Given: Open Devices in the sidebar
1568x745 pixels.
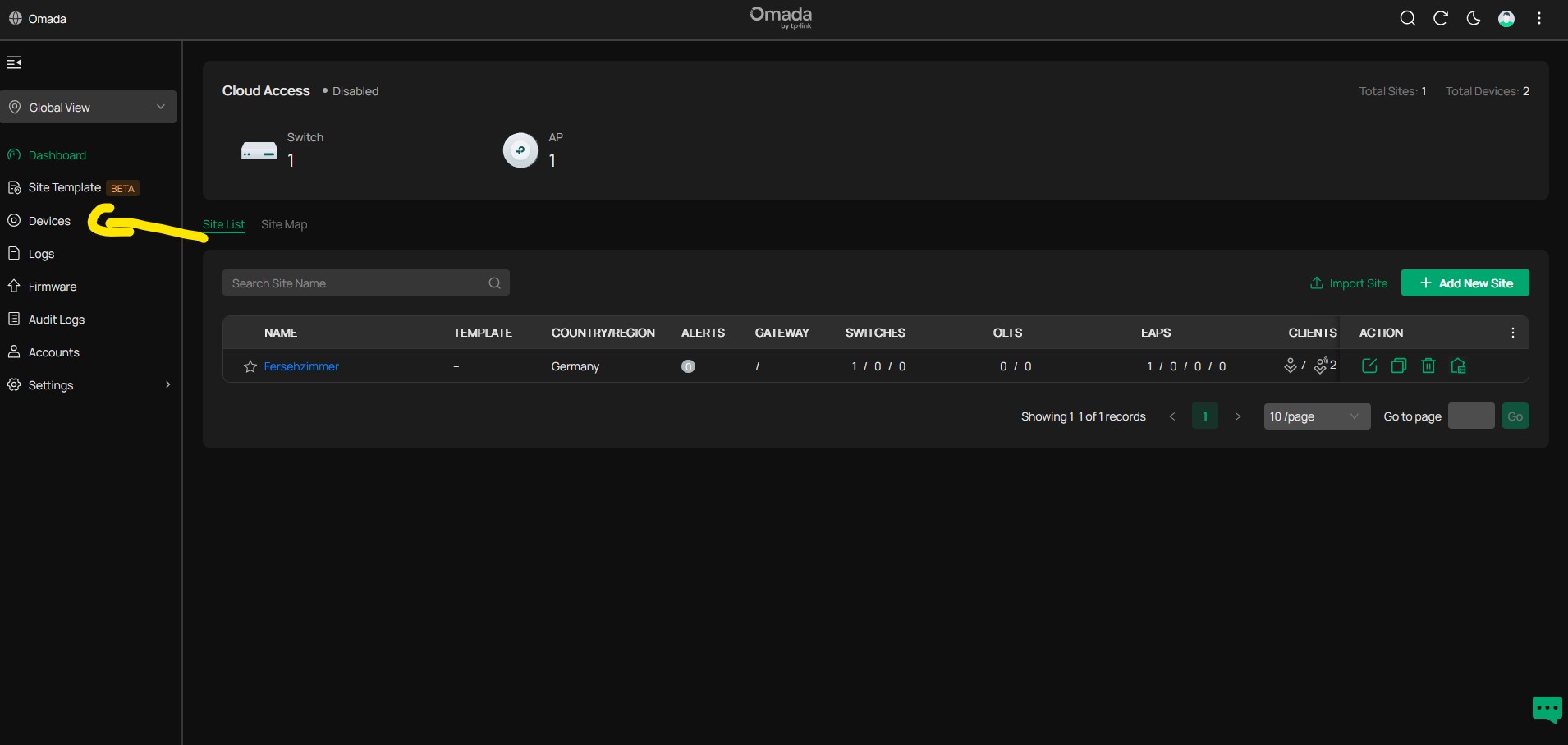Looking at the screenshot, I should click(x=49, y=221).
